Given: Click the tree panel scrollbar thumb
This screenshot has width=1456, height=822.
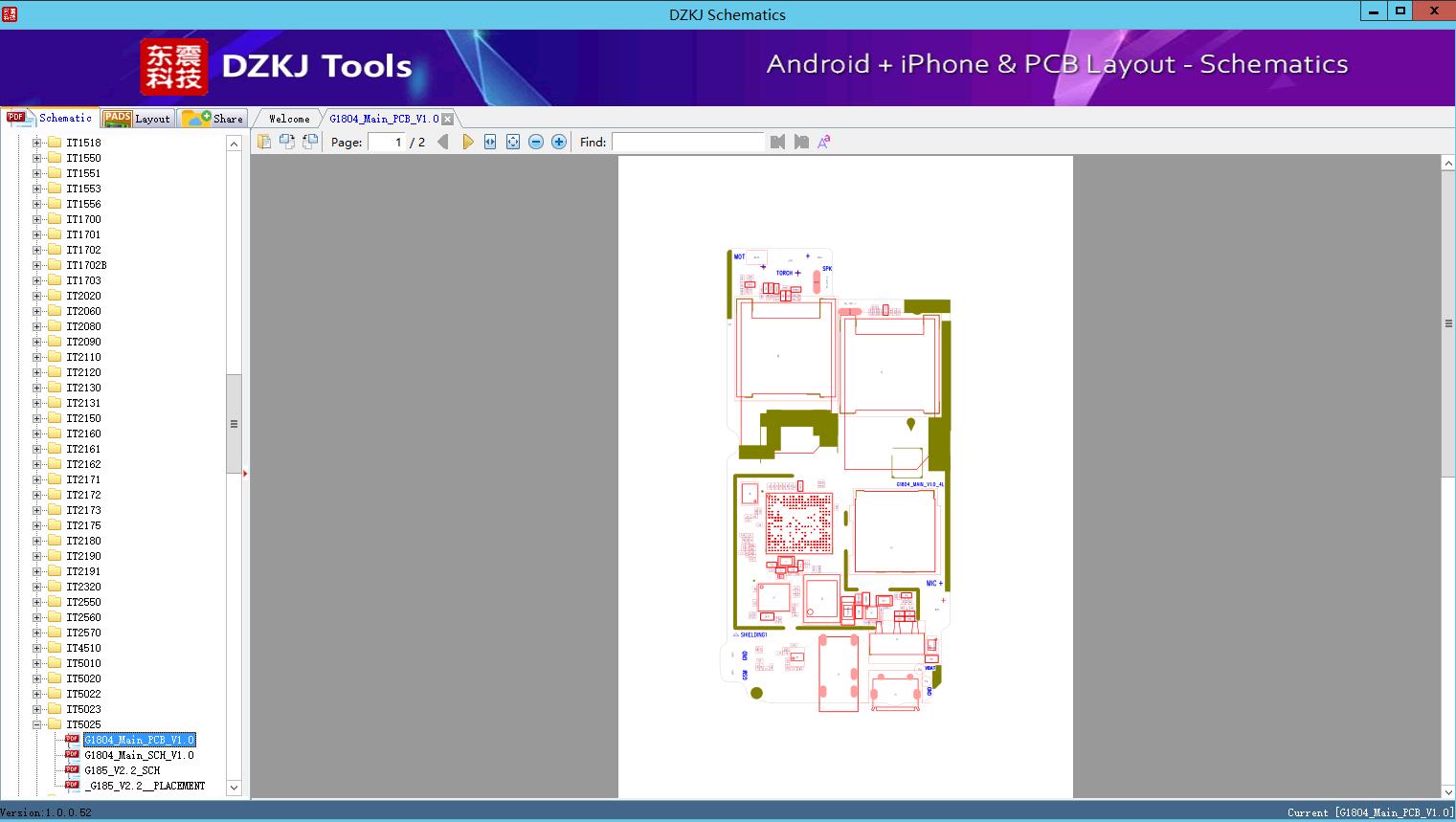Looking at the screenshot, I should [234, 424].
